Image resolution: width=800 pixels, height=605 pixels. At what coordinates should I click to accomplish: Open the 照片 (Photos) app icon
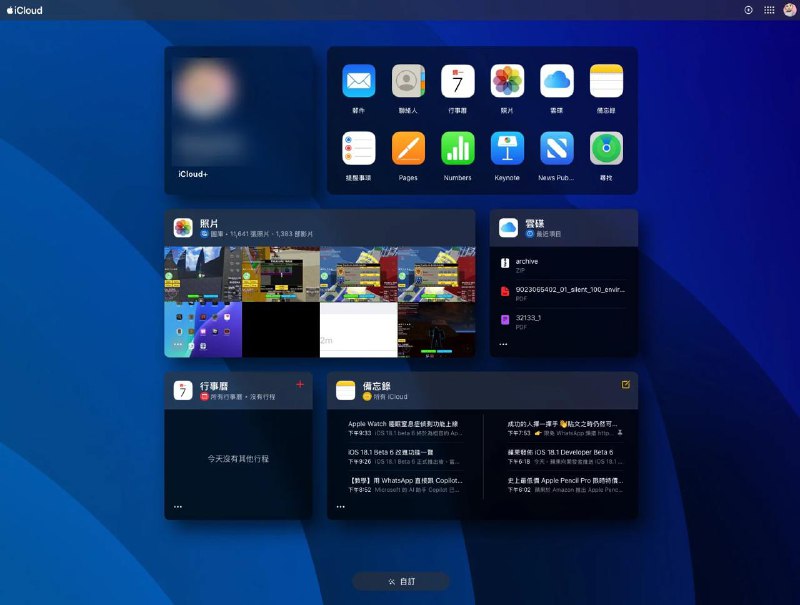(x=507, y=79)
